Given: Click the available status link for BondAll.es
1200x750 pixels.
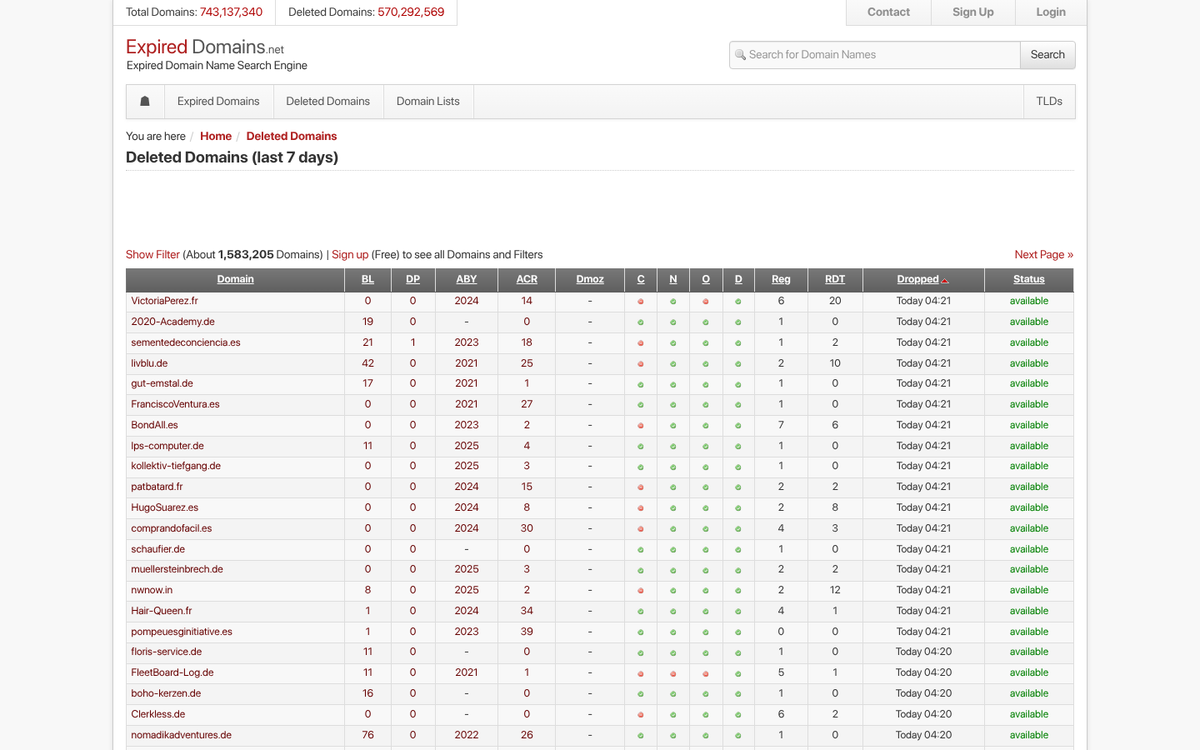Looking at the screenshot, I should coord(1028,425).
